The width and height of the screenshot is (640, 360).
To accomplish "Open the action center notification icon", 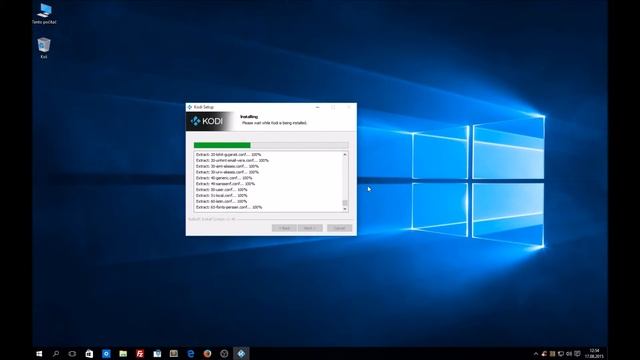I will click(577, 353).
